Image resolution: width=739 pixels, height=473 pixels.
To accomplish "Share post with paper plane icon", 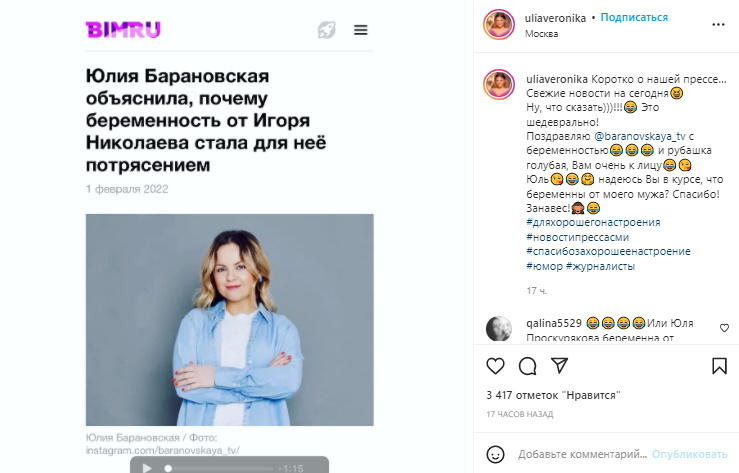I will [x=559, y=366].
